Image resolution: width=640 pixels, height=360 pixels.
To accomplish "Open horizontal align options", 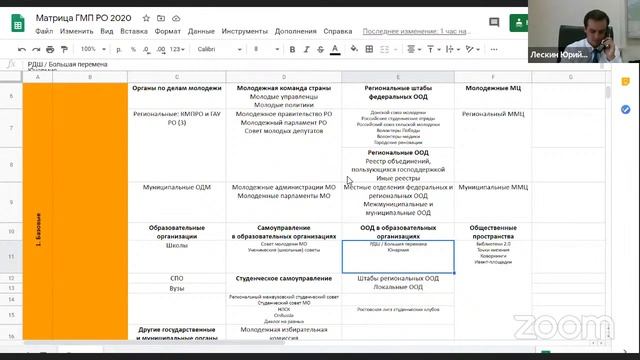I will (414, 49).
